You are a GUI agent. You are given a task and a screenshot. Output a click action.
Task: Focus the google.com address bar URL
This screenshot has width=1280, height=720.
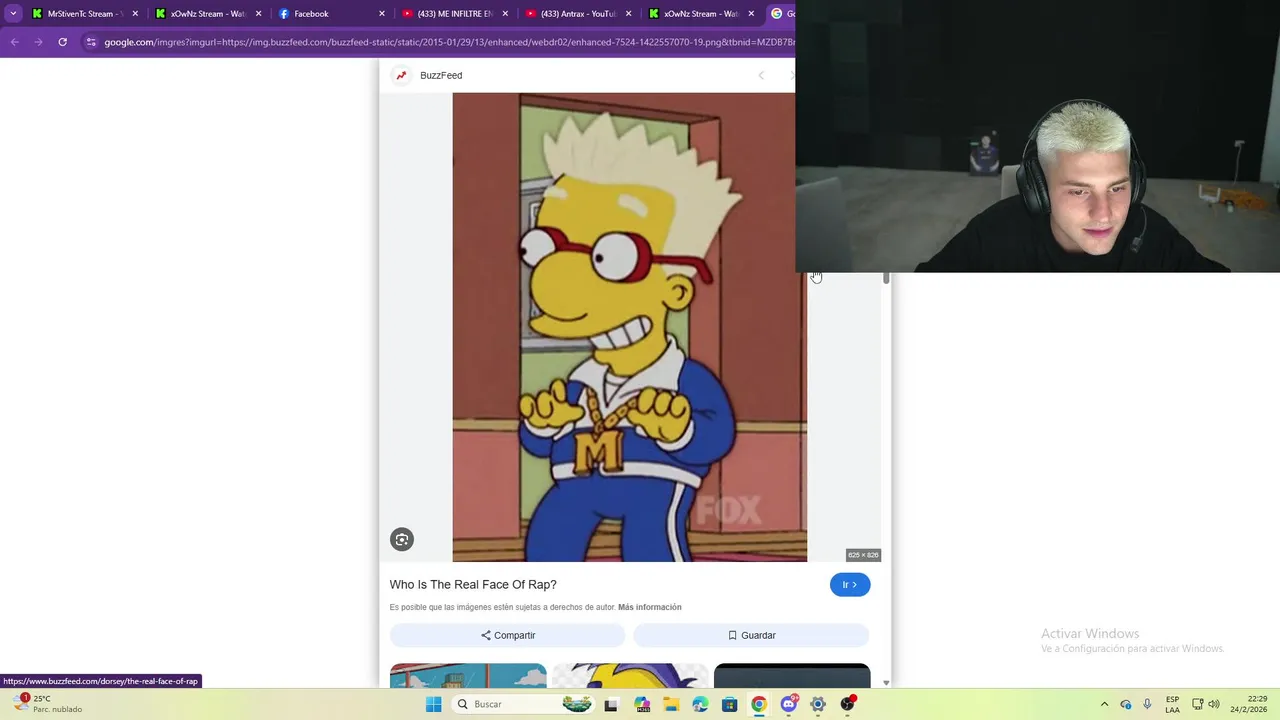[448, 42]
